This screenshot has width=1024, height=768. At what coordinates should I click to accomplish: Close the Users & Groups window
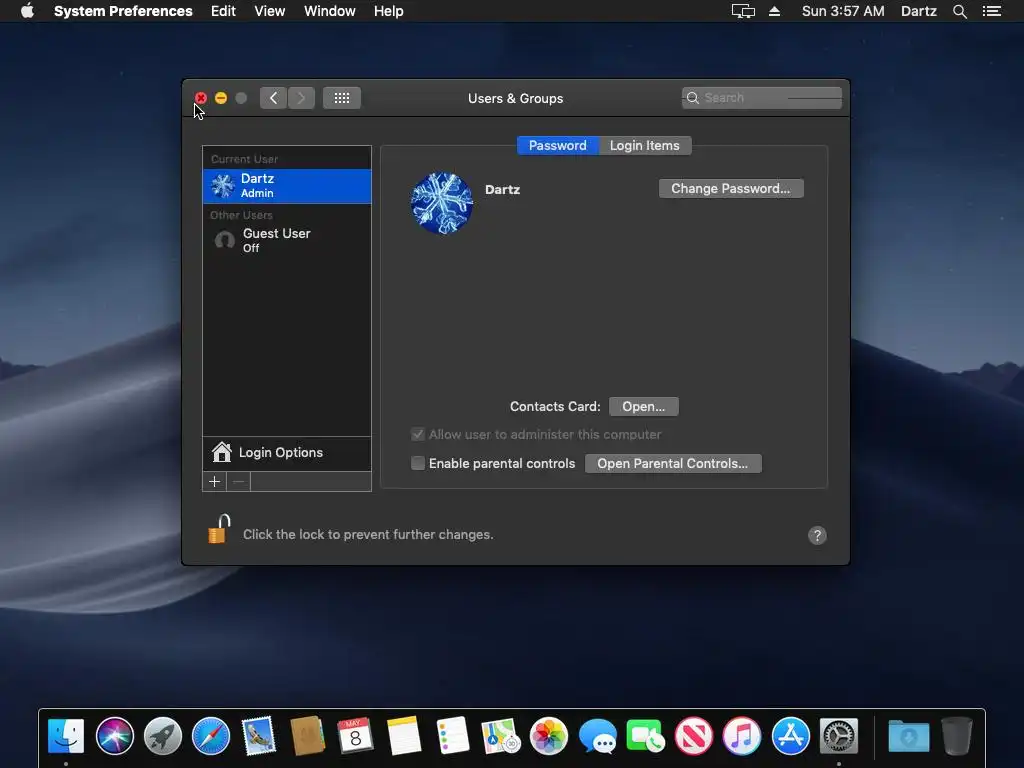point(200,98)
